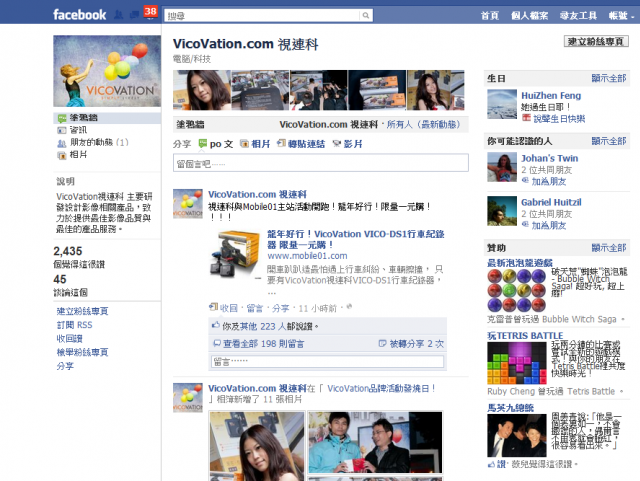Click the 資訊 info icon in sidebar
The width and height of the screenshot is (640, 481).
click(62, 130)
